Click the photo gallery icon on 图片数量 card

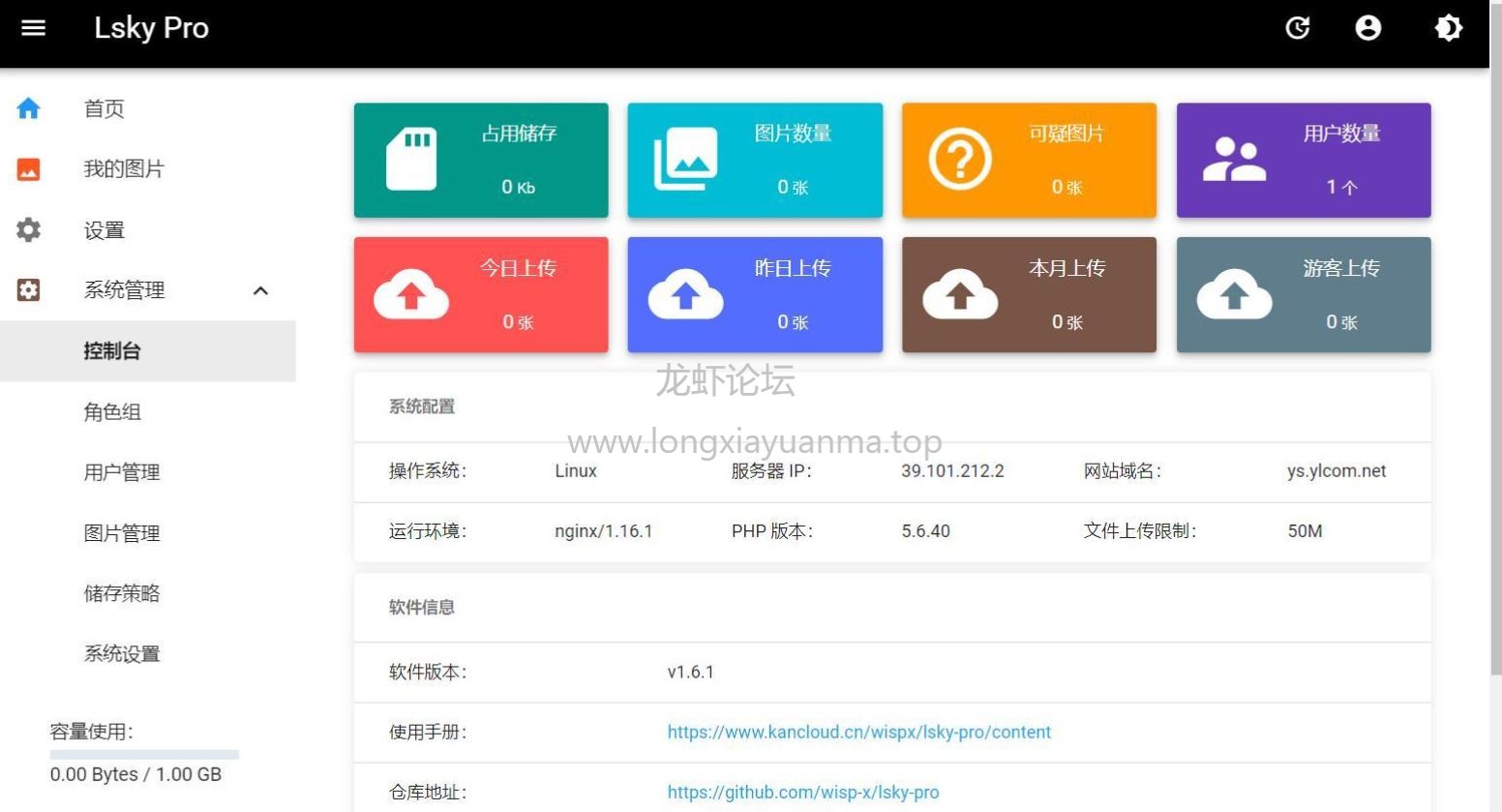point(686,159)
